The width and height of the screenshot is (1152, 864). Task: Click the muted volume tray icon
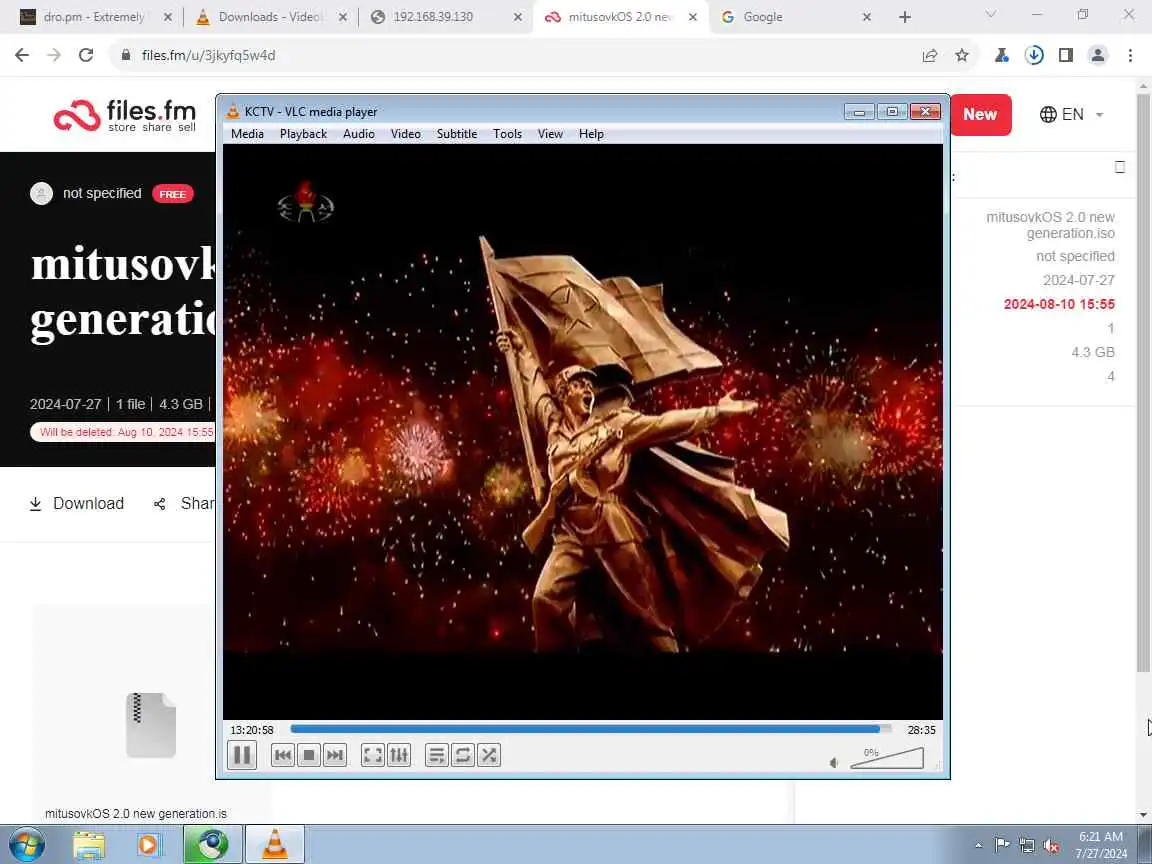click(x=1051, y=845)
